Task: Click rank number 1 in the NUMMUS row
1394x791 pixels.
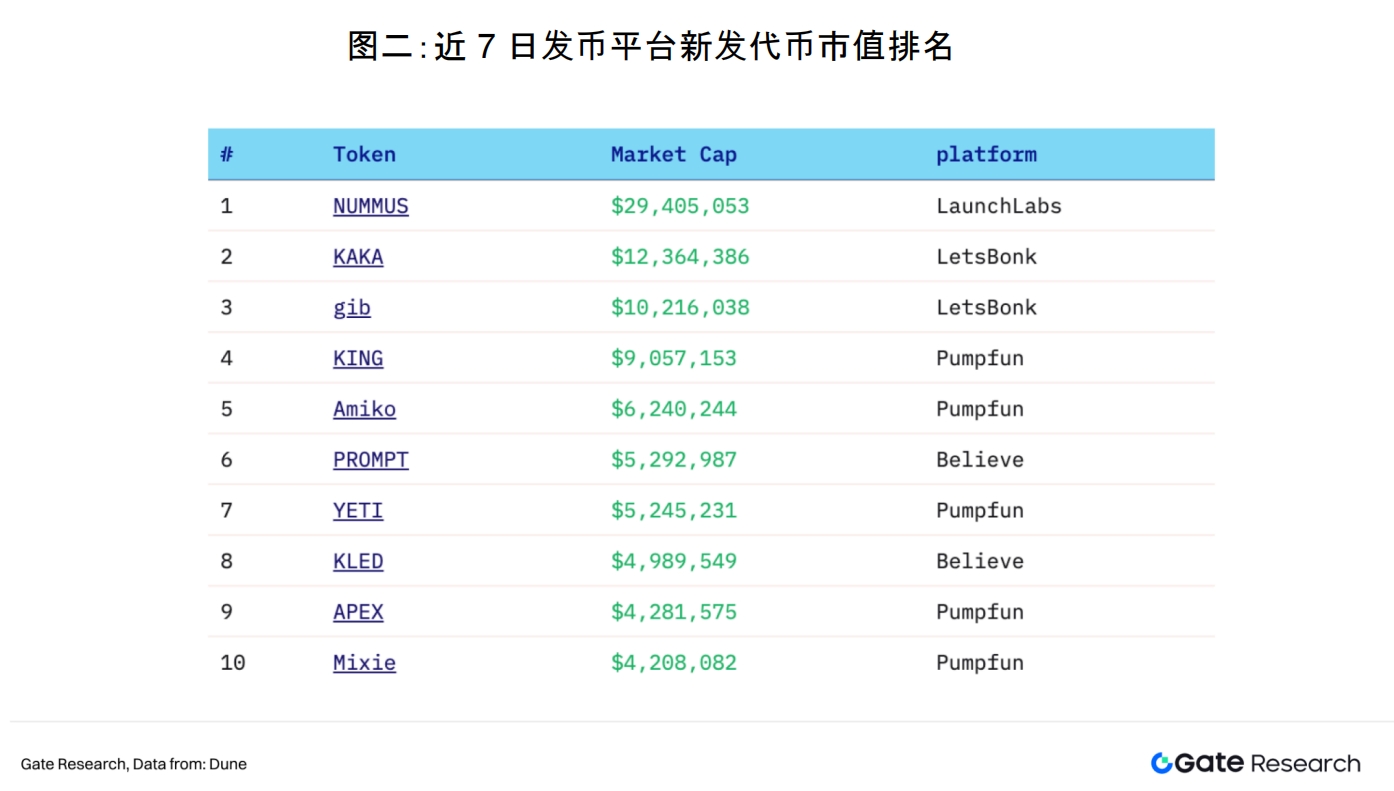Action: coord(226,206)
